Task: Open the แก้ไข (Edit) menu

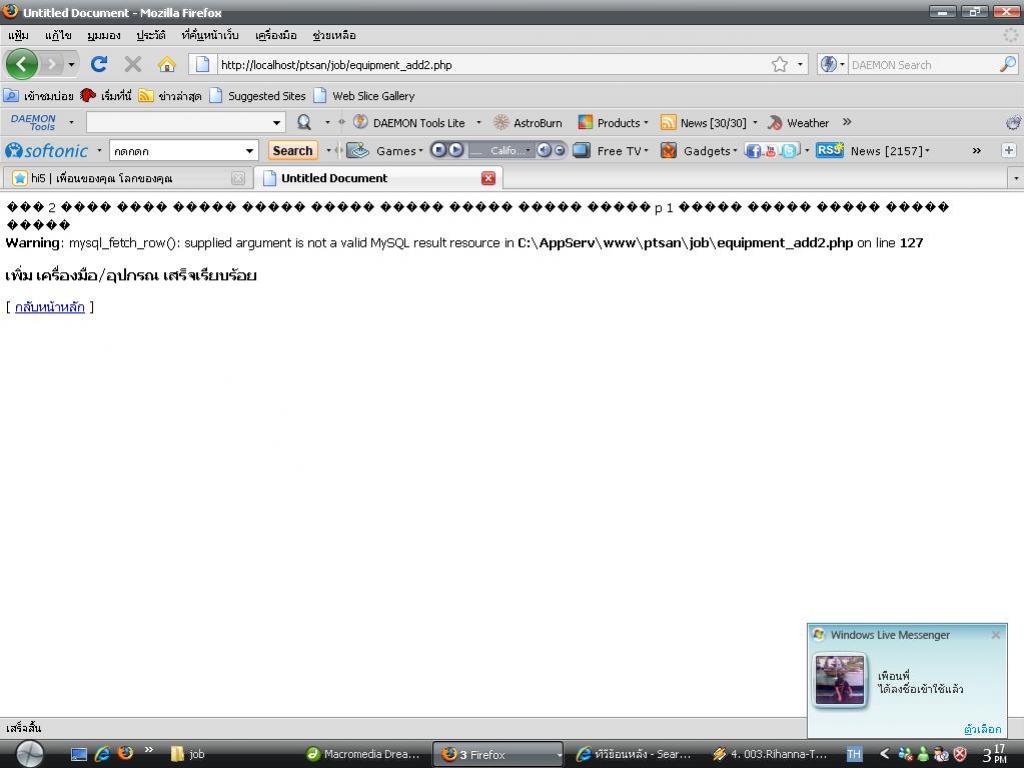Action: [x=58, y=35]
